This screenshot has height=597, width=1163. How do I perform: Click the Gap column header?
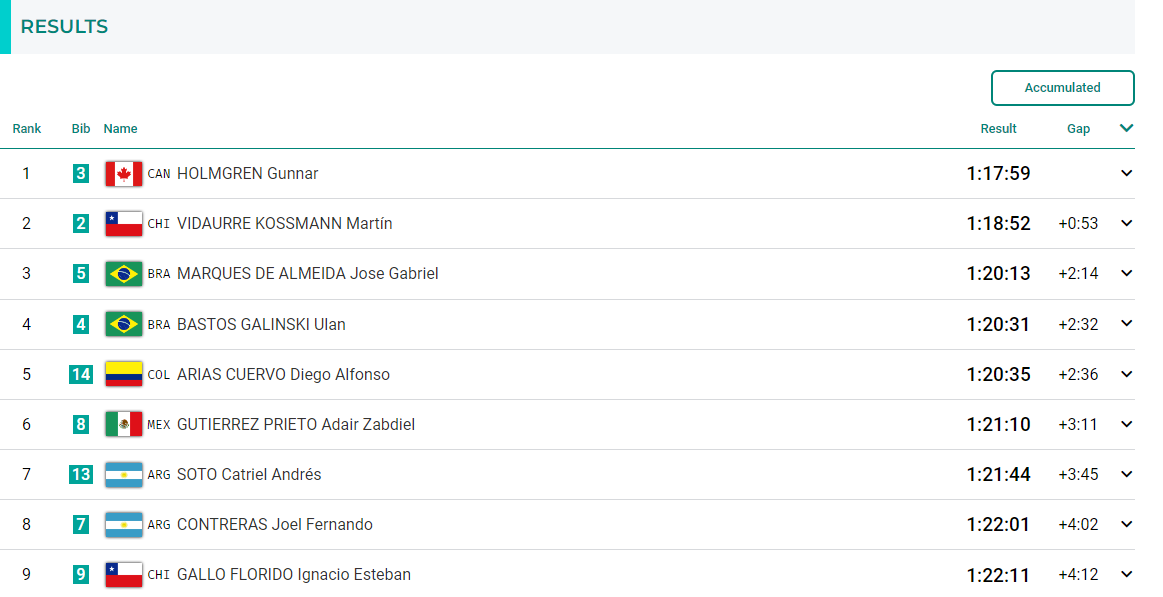tap(1078, 129)
